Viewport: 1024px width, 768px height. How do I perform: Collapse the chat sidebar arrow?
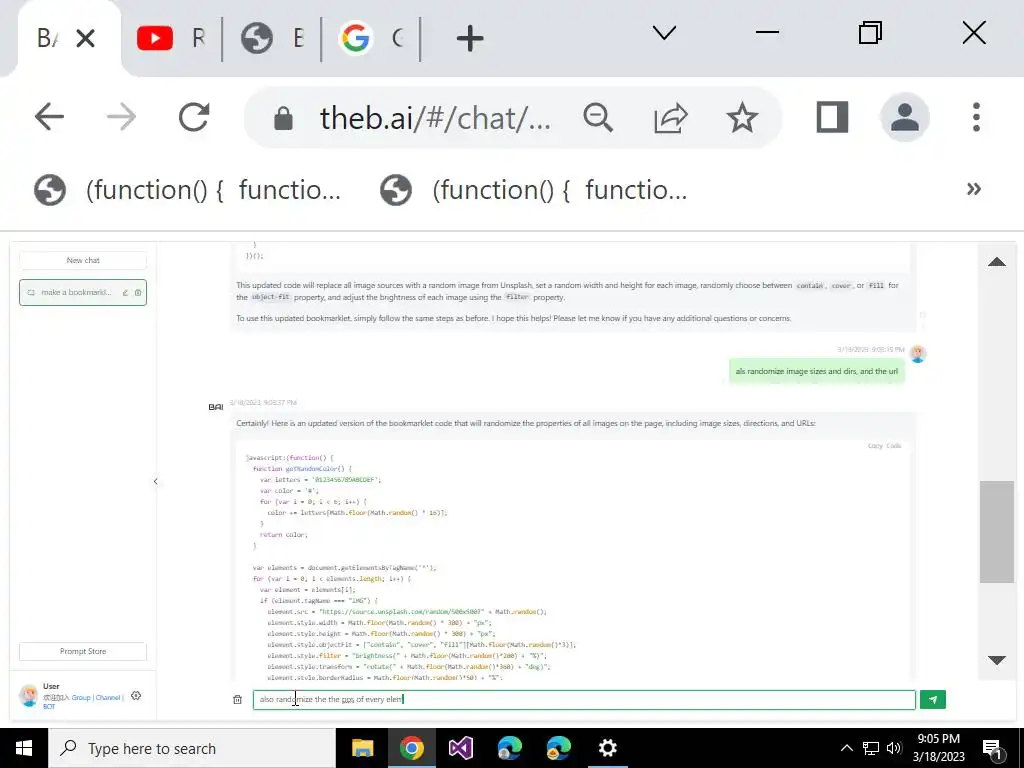[155, 481]
